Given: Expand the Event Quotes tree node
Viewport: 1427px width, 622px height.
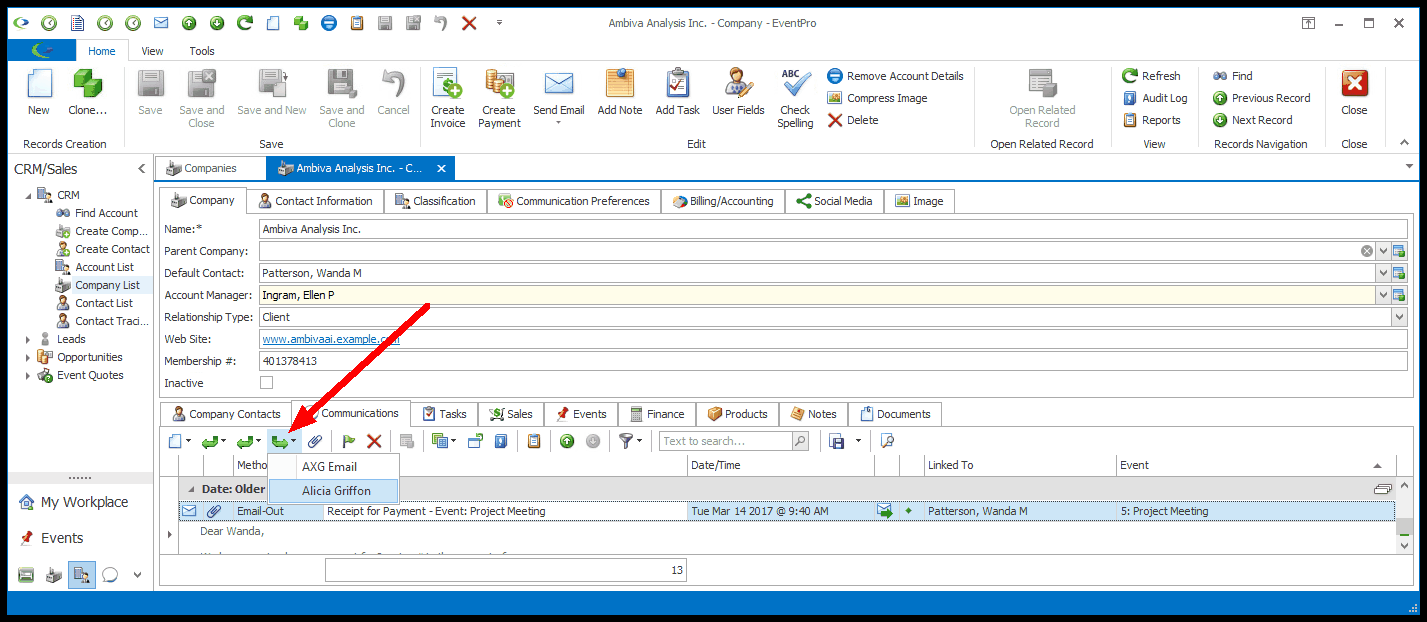Looking at the screenshot, I should pos(28,375).
